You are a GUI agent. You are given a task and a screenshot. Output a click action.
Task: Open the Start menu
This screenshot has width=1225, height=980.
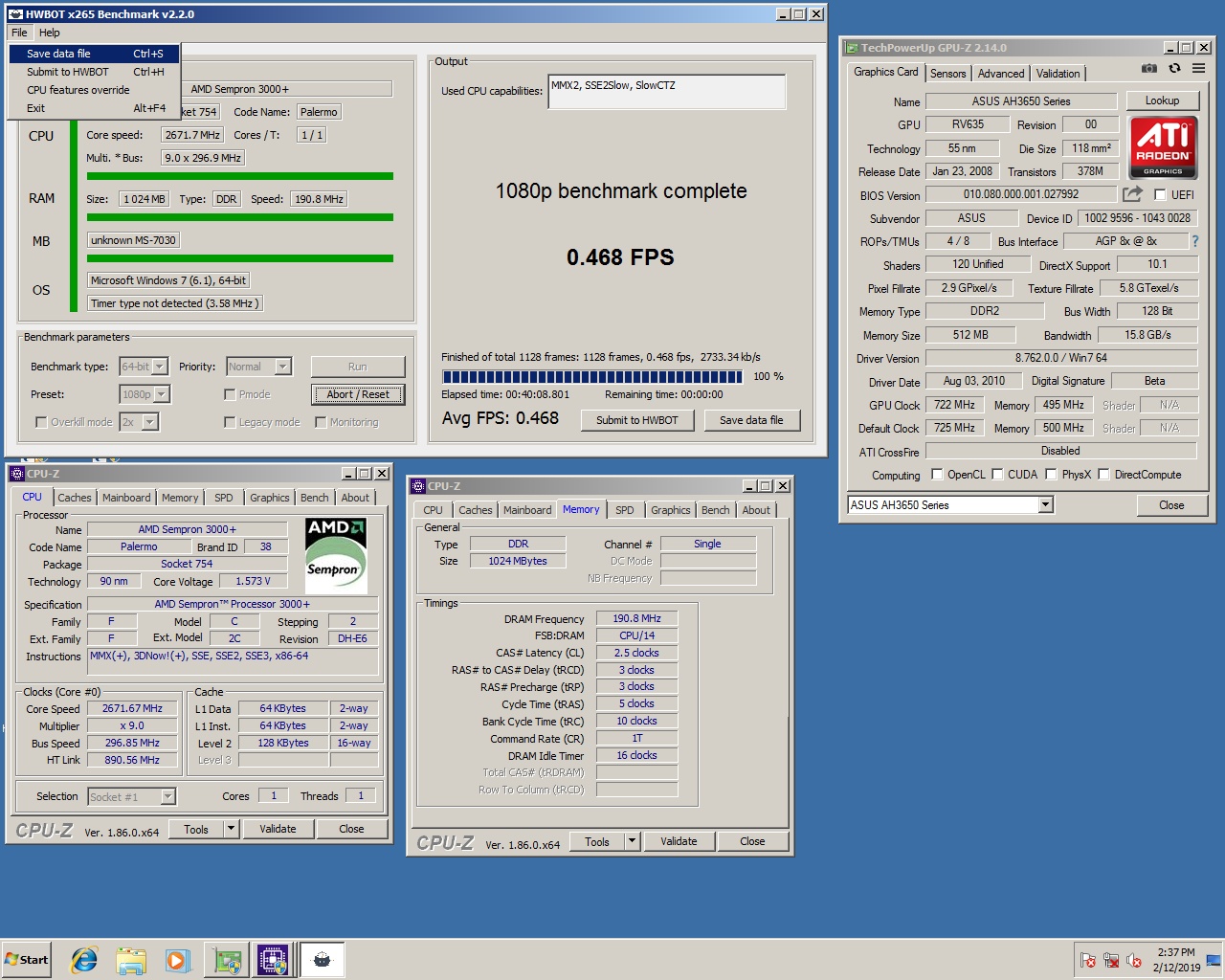pyautogui.click(x=26, y=960)
